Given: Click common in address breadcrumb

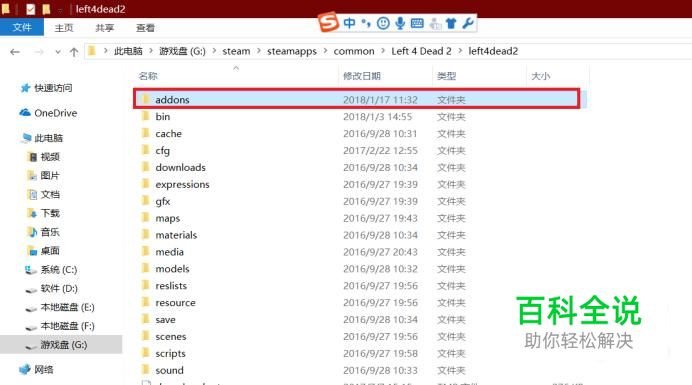Looking at the screenshot, I should (354, 51).
